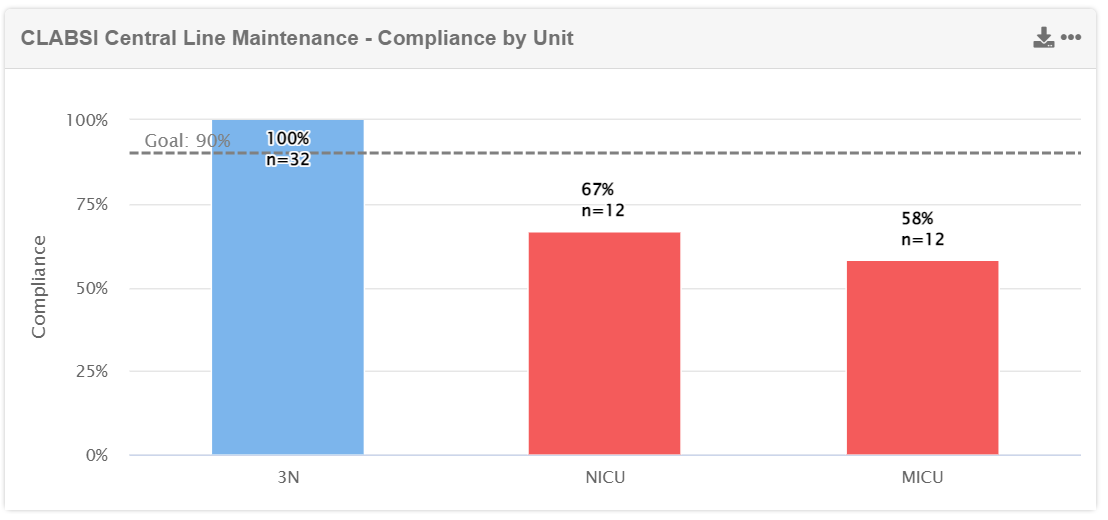Viewport: 1108px width, 520px height.
Task: Click the 3N x-axis label
Action: 288,477
